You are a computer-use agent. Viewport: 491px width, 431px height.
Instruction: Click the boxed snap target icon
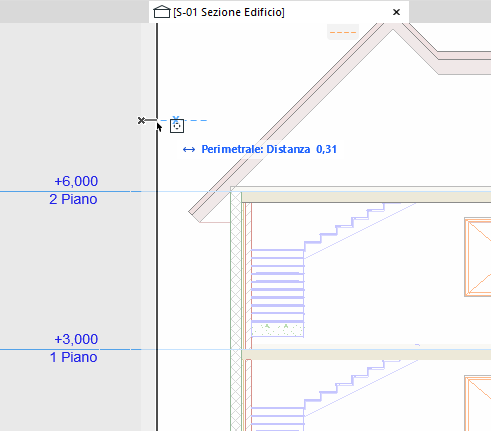pyautogui.click(x=177, y=126)
